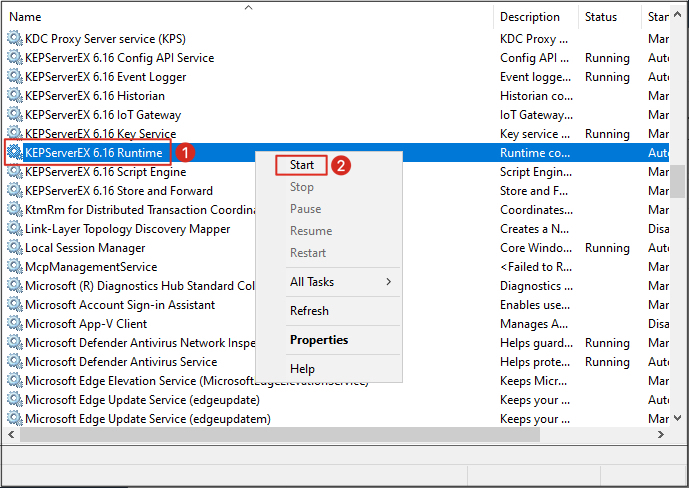Viewport: 689px width, 488px height.
Task: Click 'Runtime co...' description cell
Action: click(535, 152)
